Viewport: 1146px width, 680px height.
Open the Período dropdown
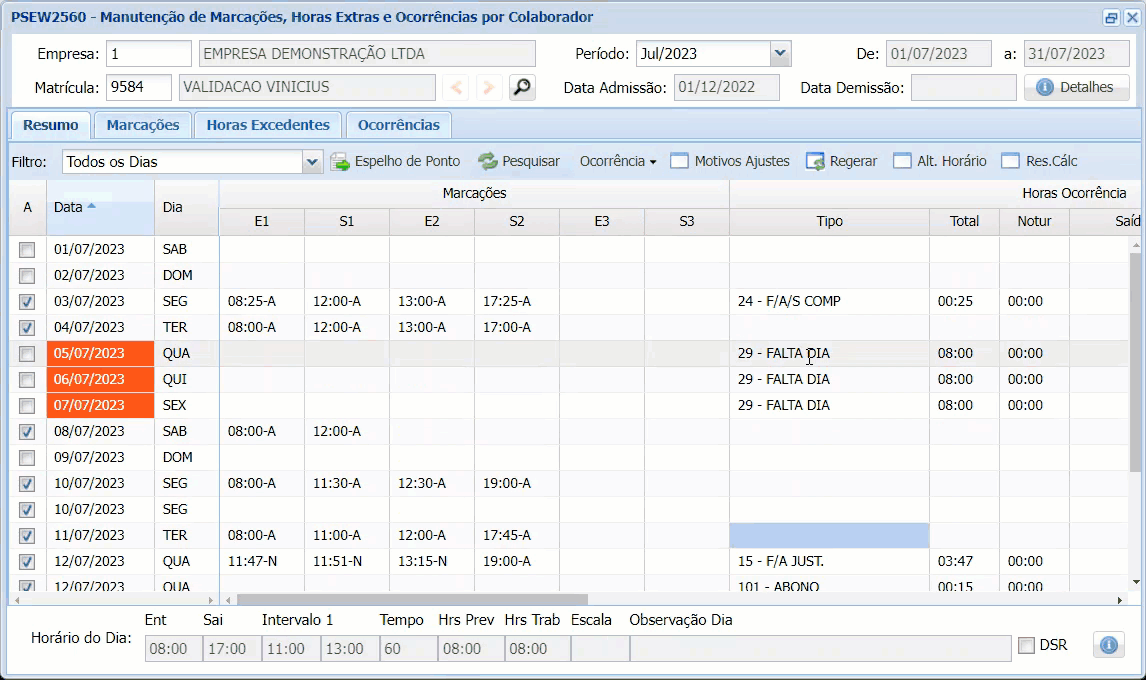(780, 54)
